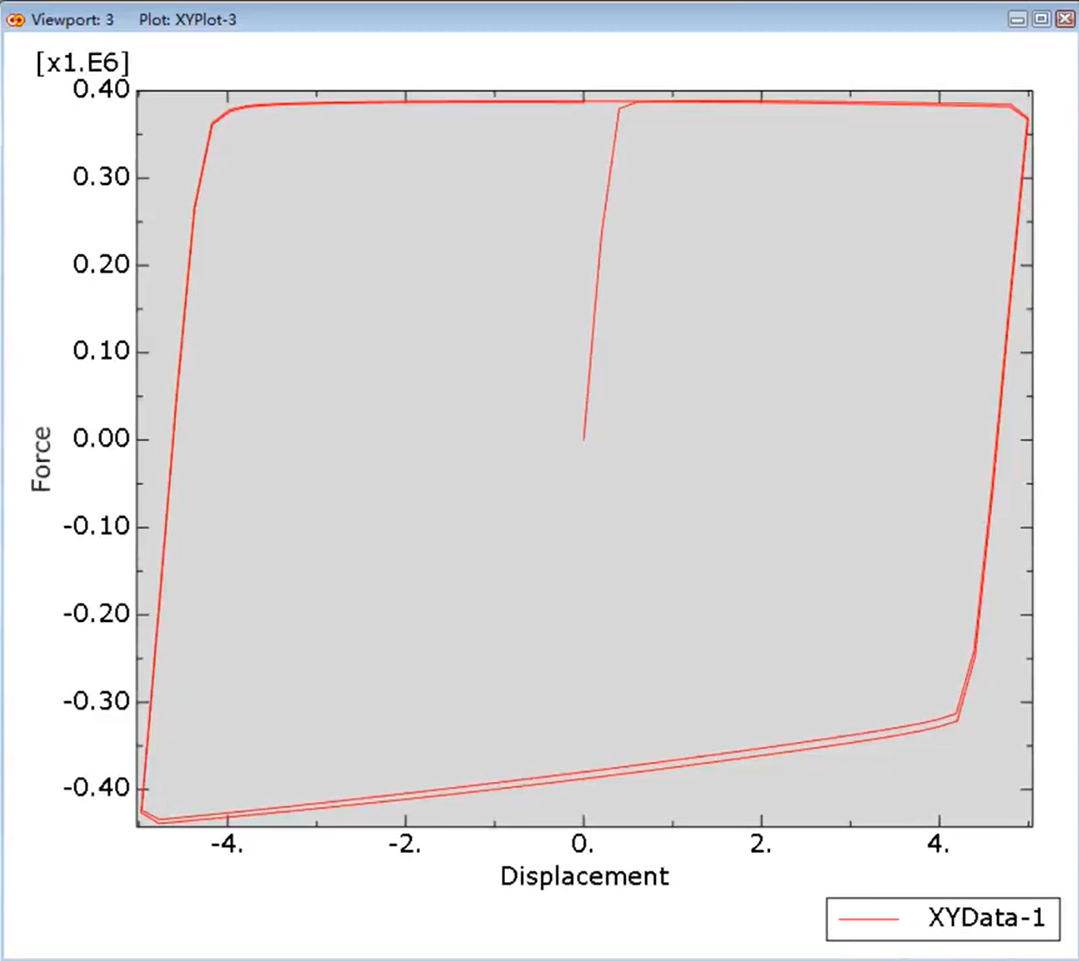Screen dimensions: 1079x961
Task: Click the 4. tick label on Displacement axis
Action: [940, 846]
